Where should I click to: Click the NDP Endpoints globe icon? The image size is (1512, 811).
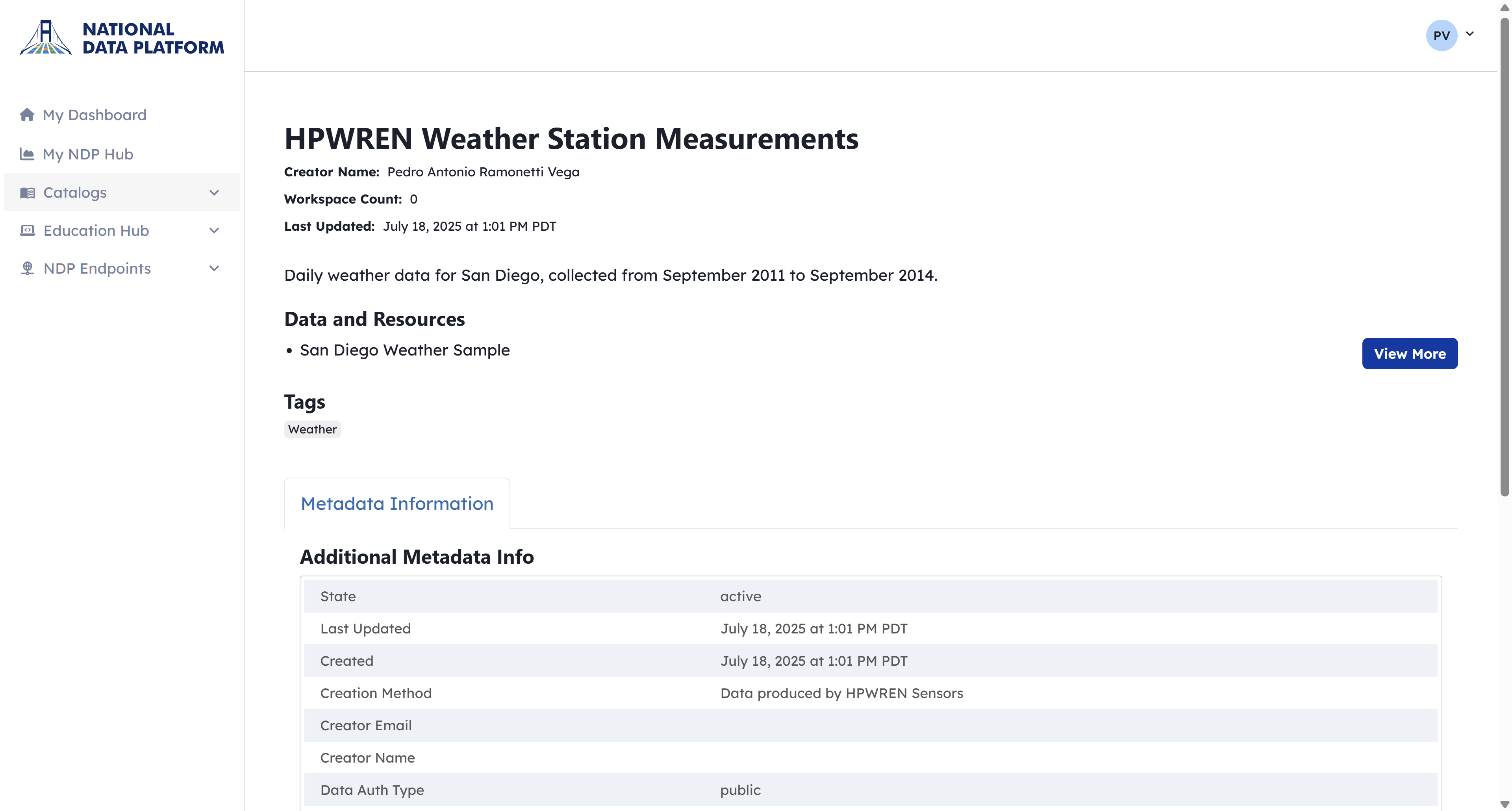[28, 268]
